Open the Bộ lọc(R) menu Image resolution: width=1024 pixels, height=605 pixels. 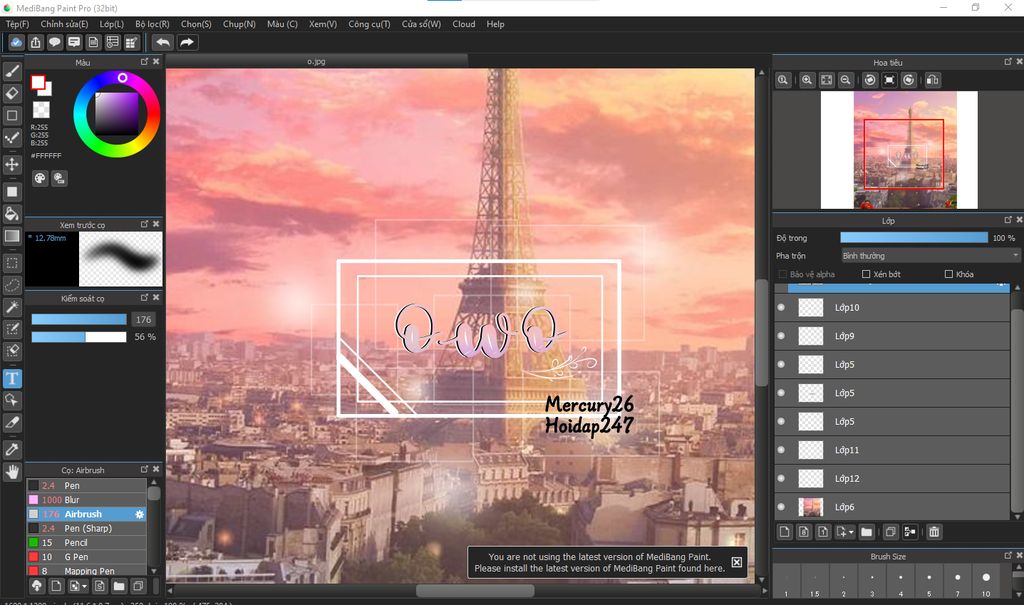[x=152, y=24]
